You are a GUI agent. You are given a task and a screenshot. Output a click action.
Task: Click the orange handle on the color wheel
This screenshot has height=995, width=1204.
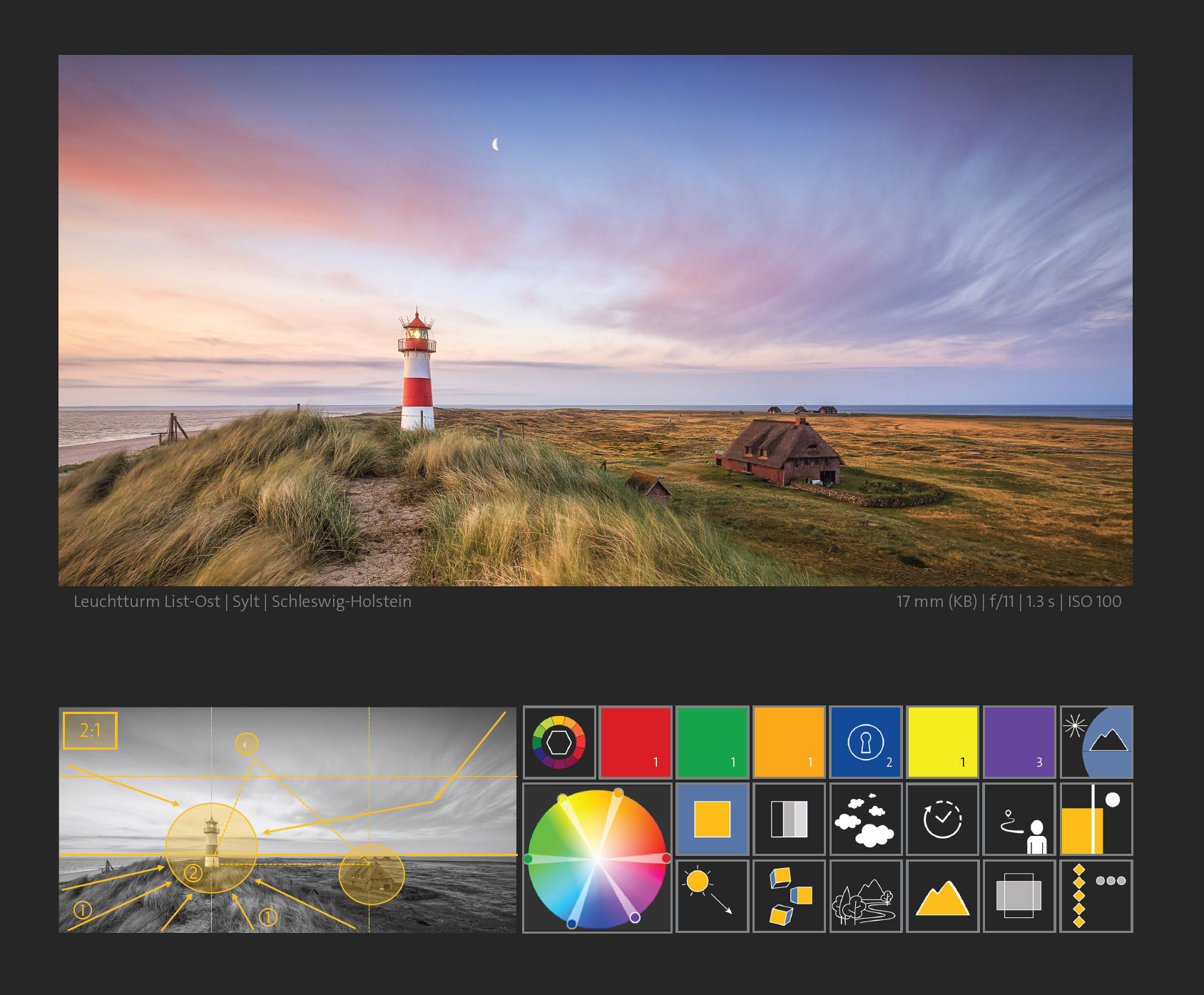click(x=618, y=793)
